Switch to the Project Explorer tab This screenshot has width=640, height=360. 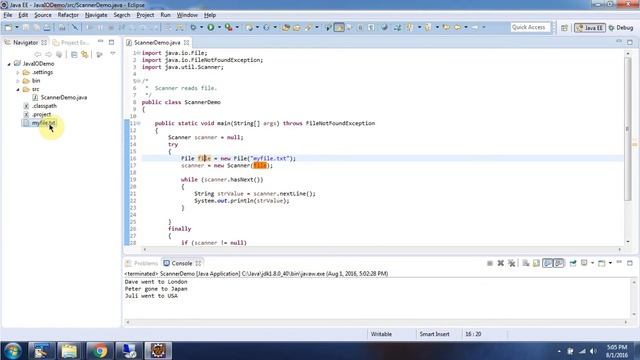[71, 42]
